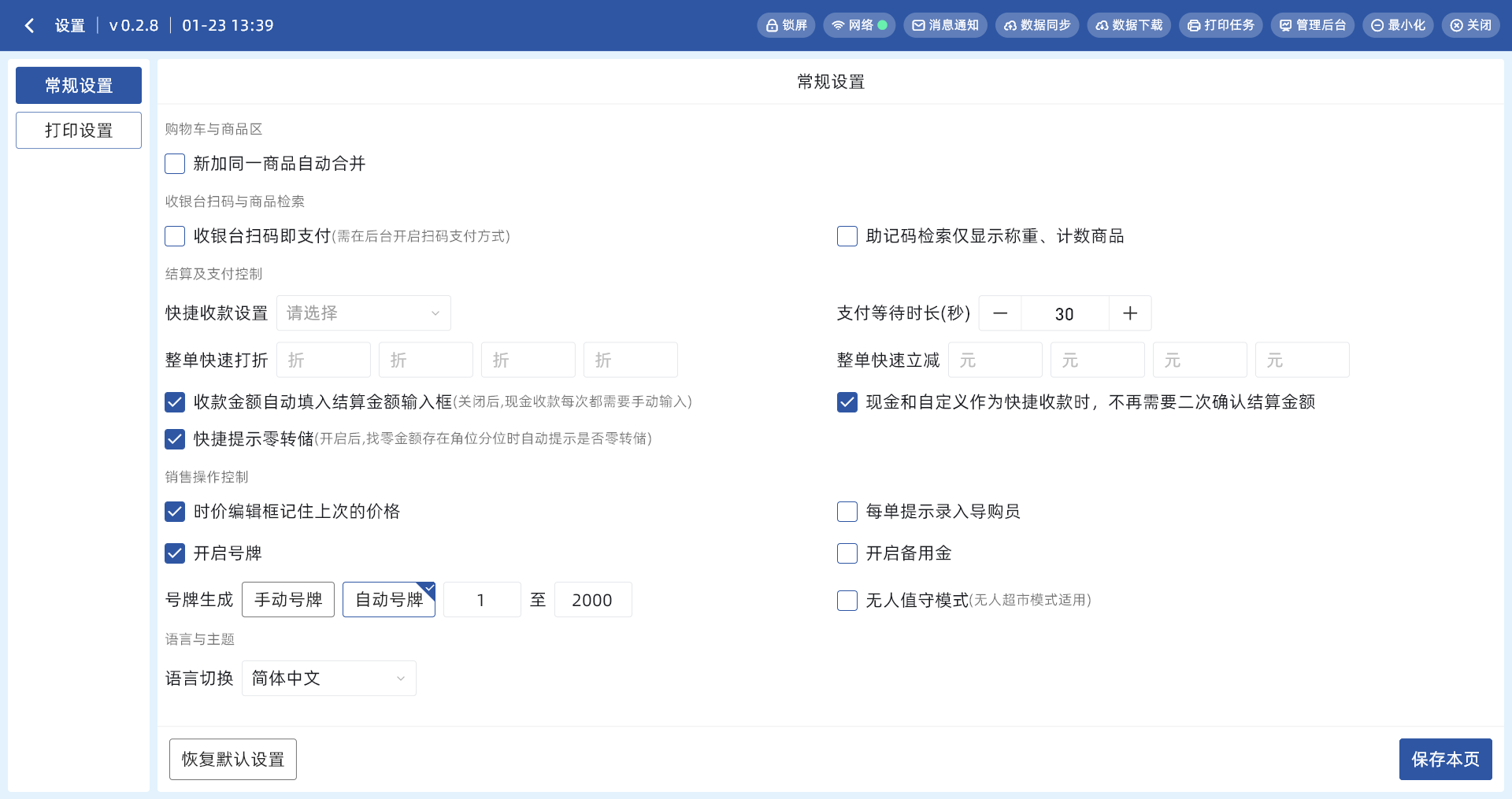Select the 常规设置 tab

[x=79, y=85]
